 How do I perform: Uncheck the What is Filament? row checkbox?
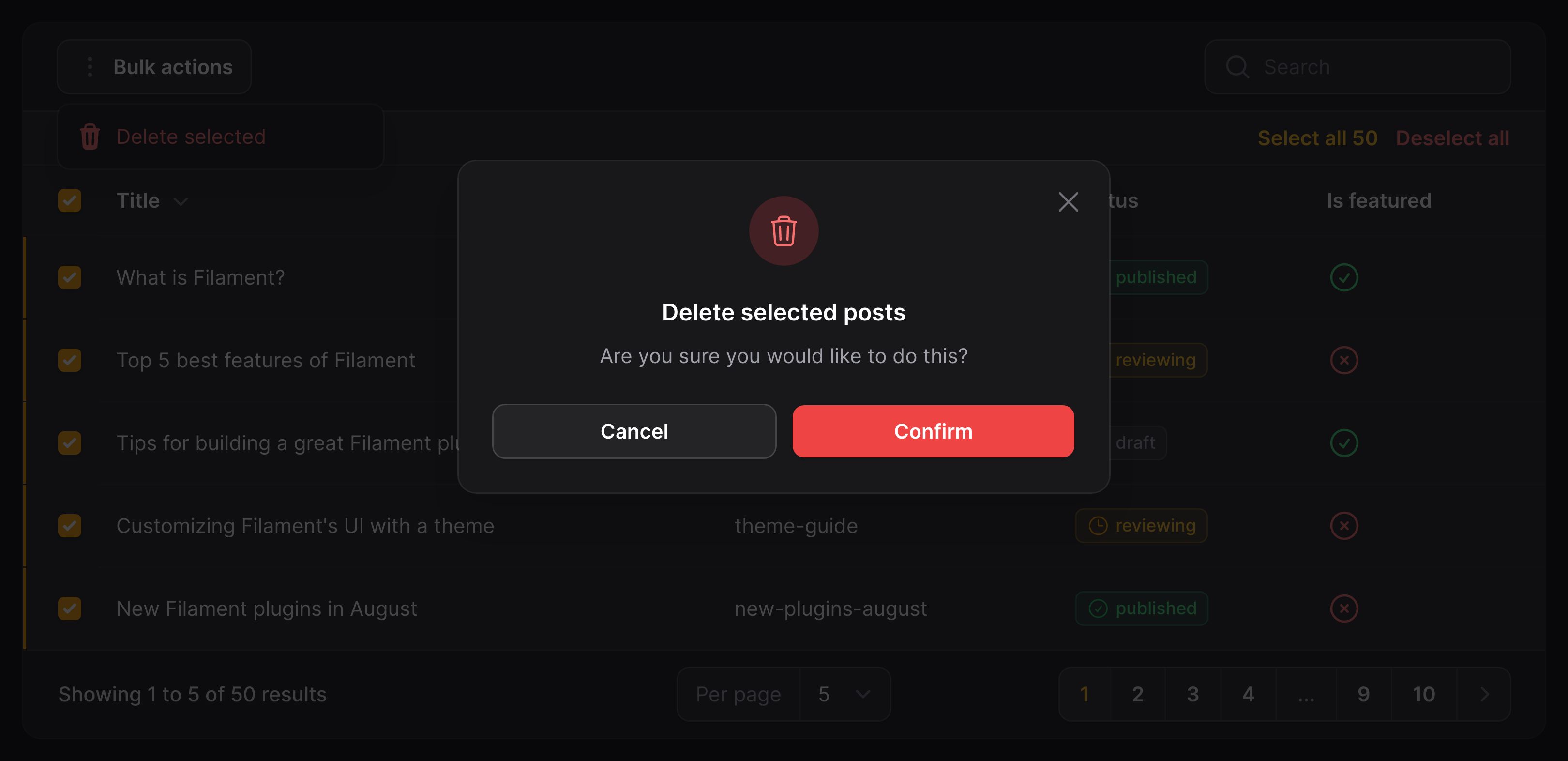coord(69,277)
